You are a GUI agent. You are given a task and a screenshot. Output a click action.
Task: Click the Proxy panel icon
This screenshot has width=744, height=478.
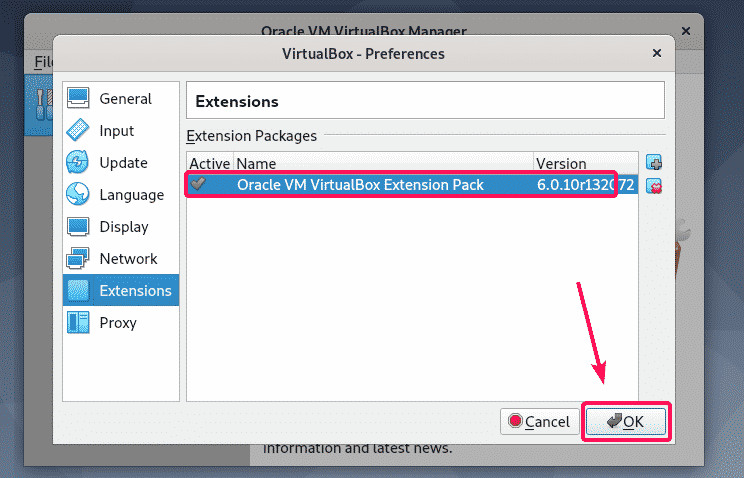(78, 322)
